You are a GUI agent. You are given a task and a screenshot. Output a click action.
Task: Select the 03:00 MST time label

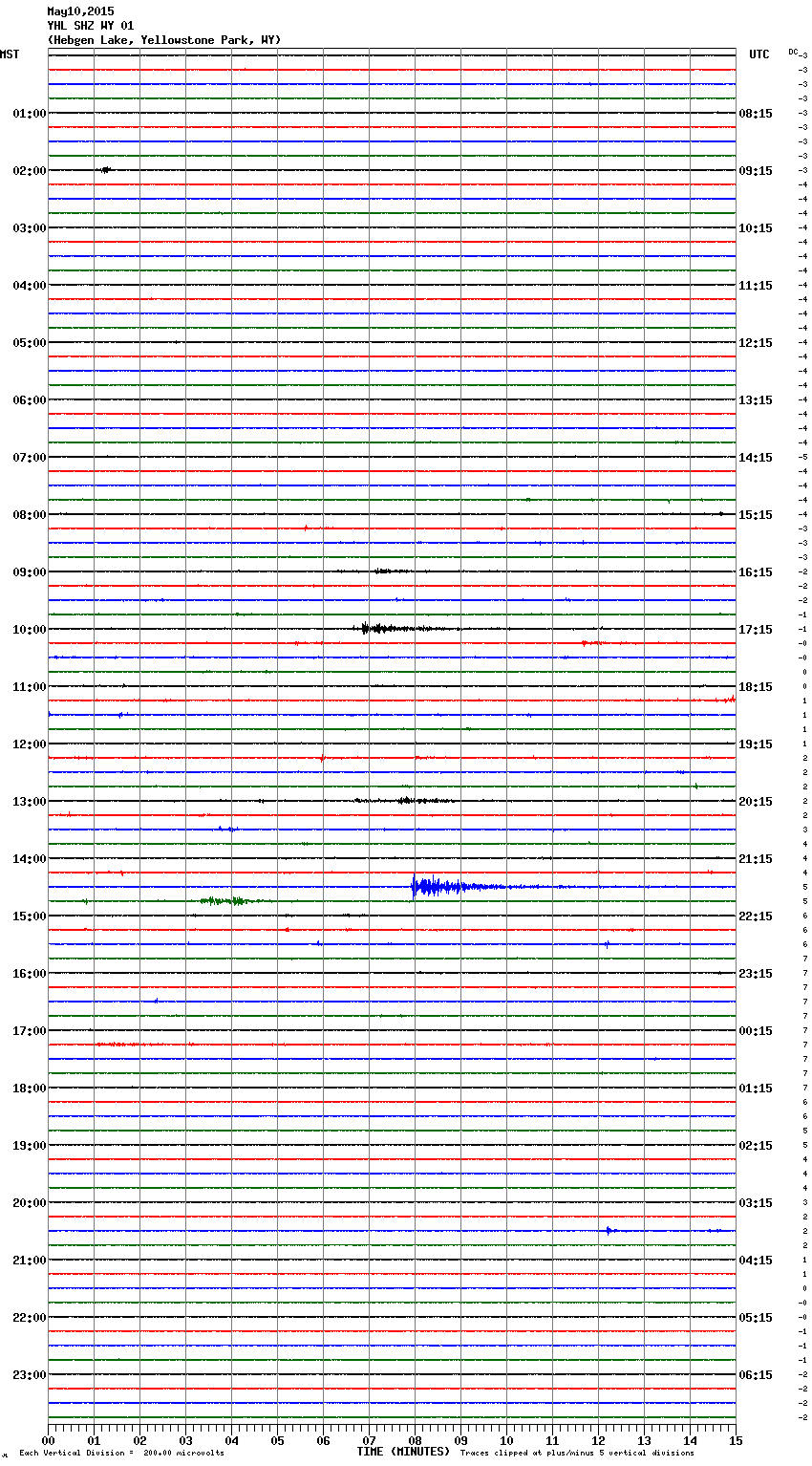[x=30, y=228]
